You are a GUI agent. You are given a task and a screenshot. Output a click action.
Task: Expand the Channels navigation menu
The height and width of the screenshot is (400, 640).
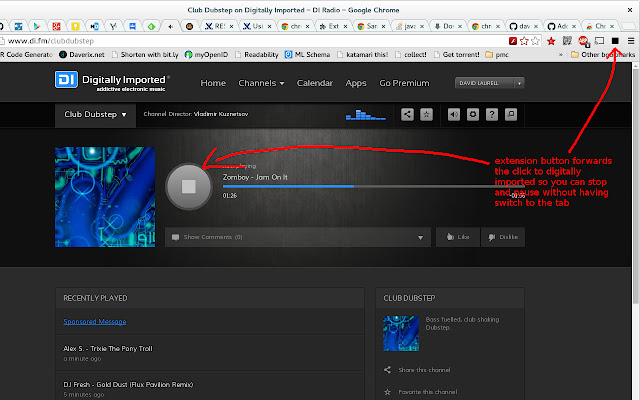pyautogui.click(x=261, y=83)
